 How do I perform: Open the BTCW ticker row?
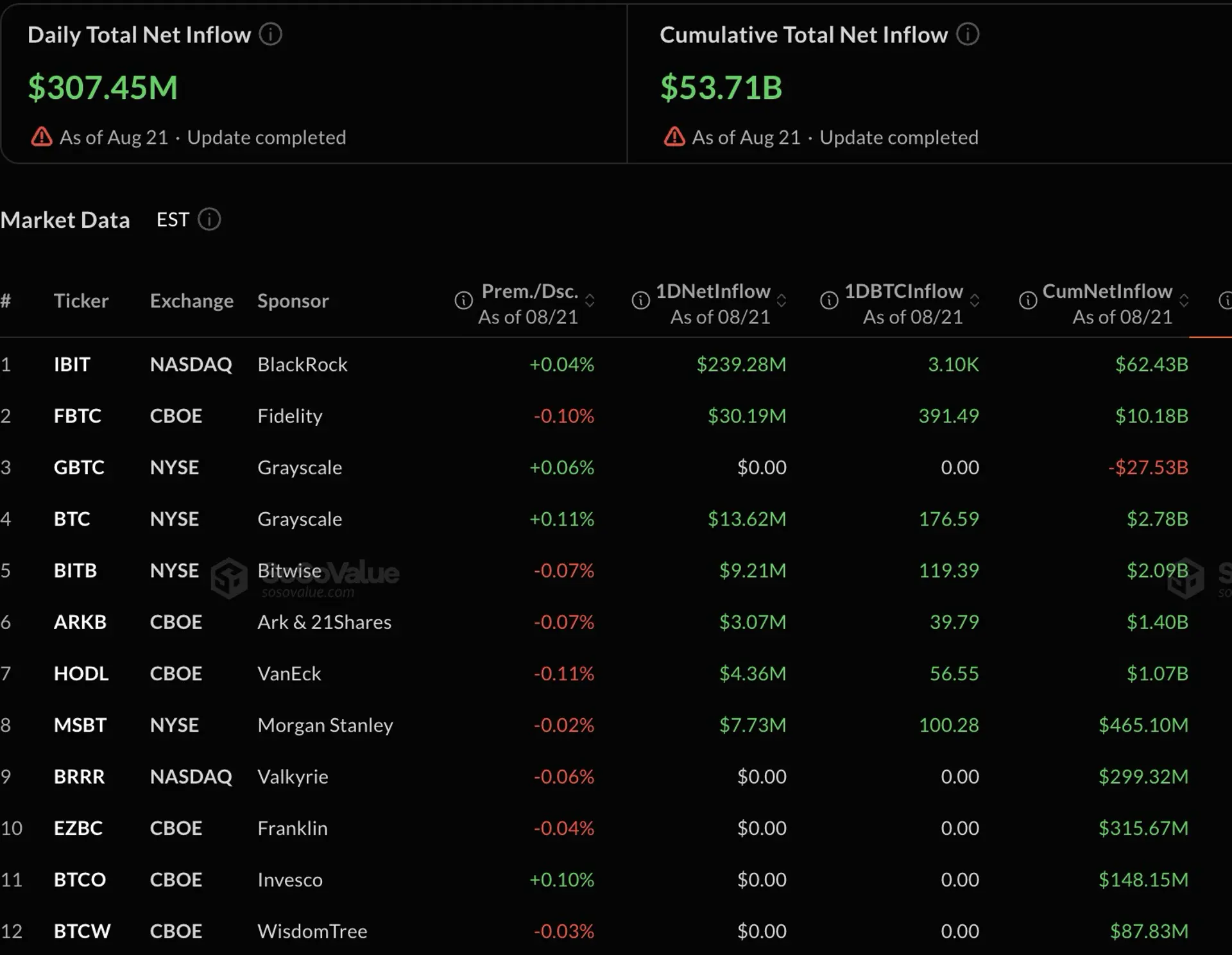pos(82,931)
